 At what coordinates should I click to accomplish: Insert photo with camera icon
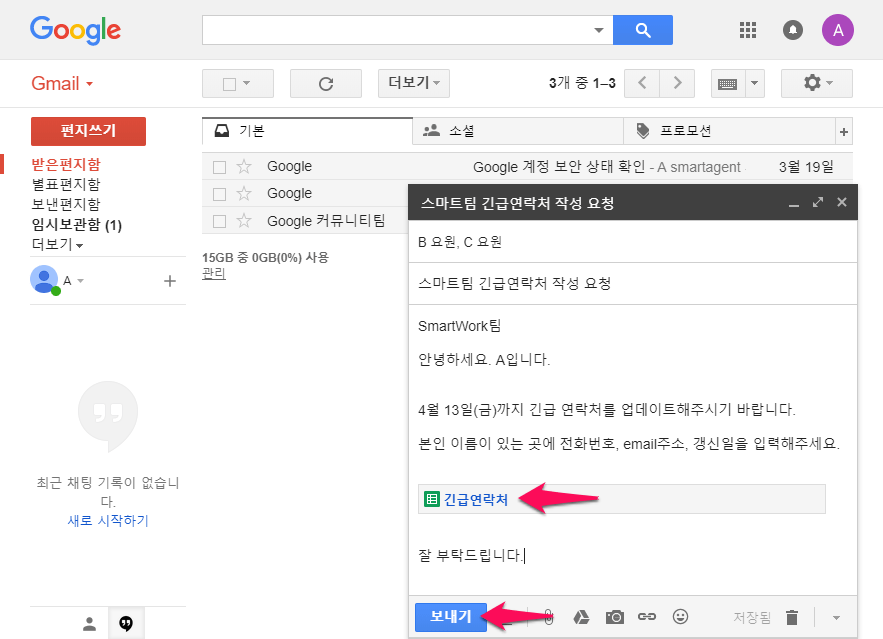(x=614, y=617)
